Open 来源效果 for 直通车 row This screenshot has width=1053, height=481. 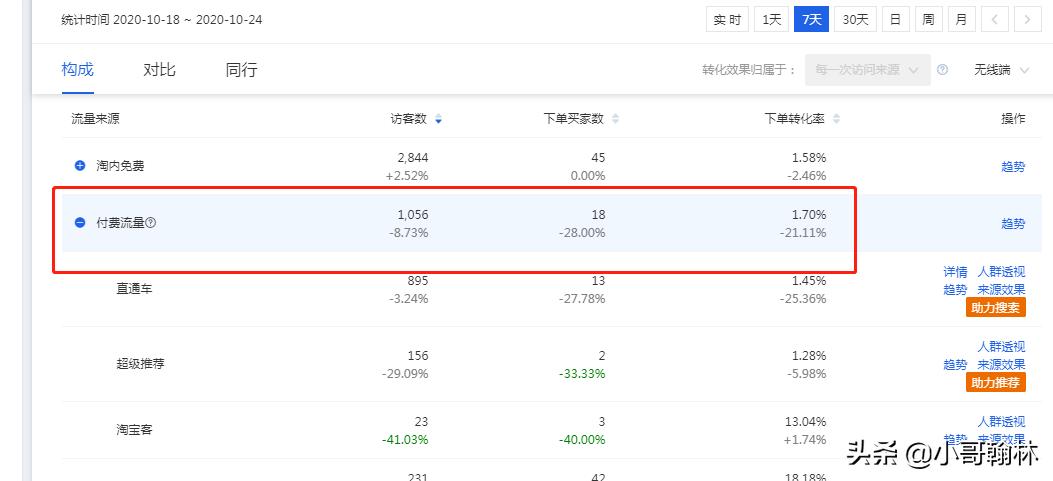[1001, 290]
